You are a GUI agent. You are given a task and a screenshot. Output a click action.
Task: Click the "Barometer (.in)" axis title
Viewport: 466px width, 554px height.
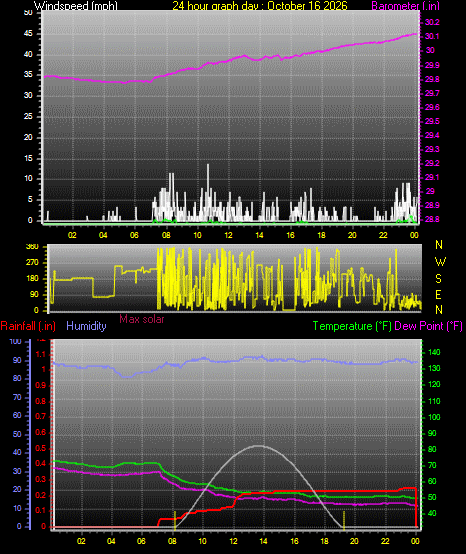click(x=405, y=6)
